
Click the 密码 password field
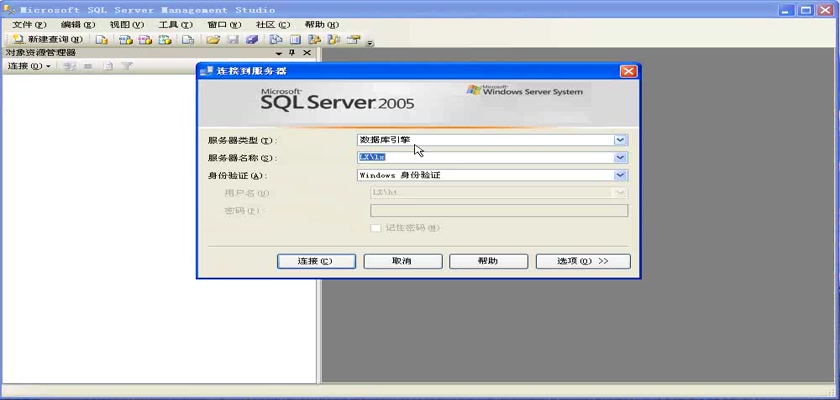coord(499,210)
